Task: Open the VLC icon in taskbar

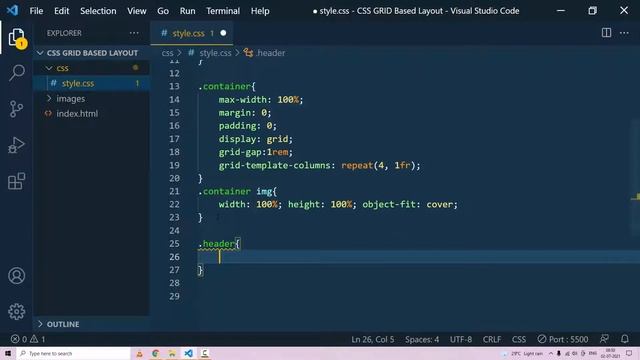Action: click(x=139, y=353)
